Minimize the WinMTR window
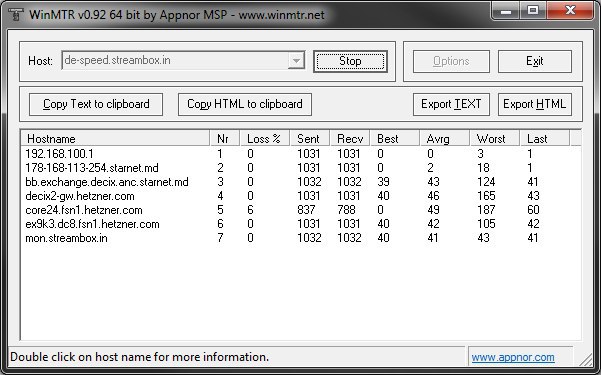 pyautogui.click(x=506, y=11)
